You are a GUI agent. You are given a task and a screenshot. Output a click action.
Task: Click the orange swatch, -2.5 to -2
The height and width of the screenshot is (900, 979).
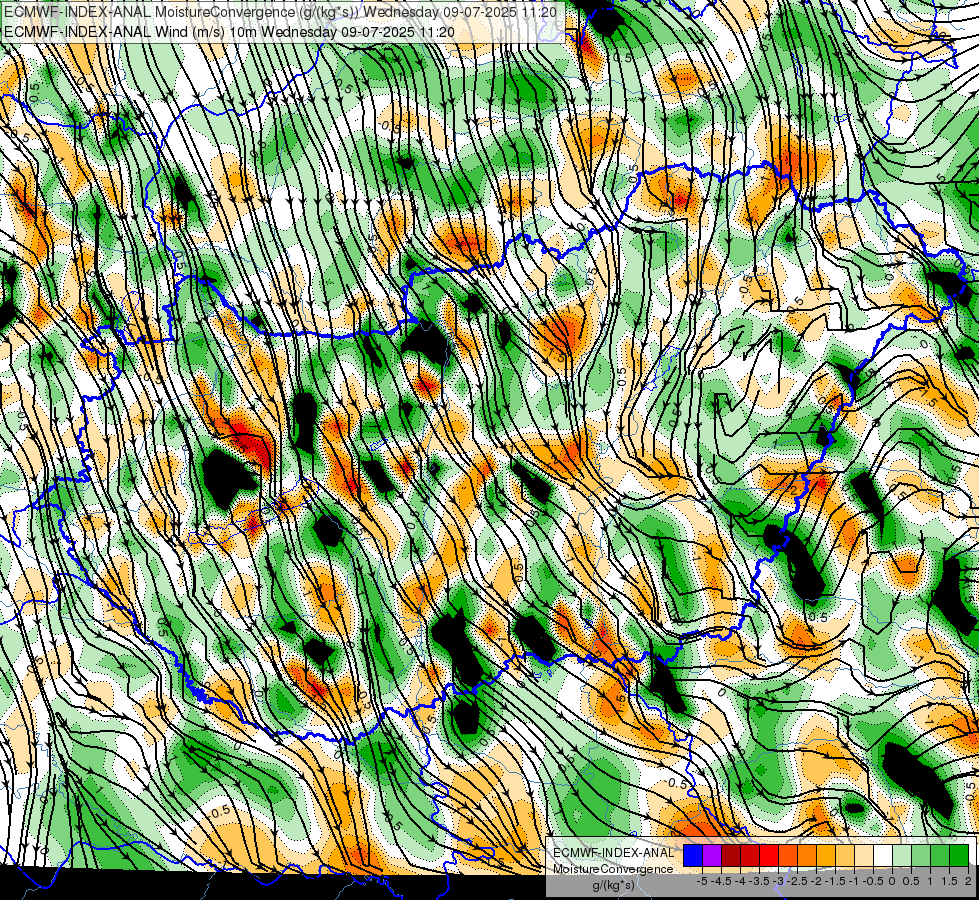(x=807, y=856)
